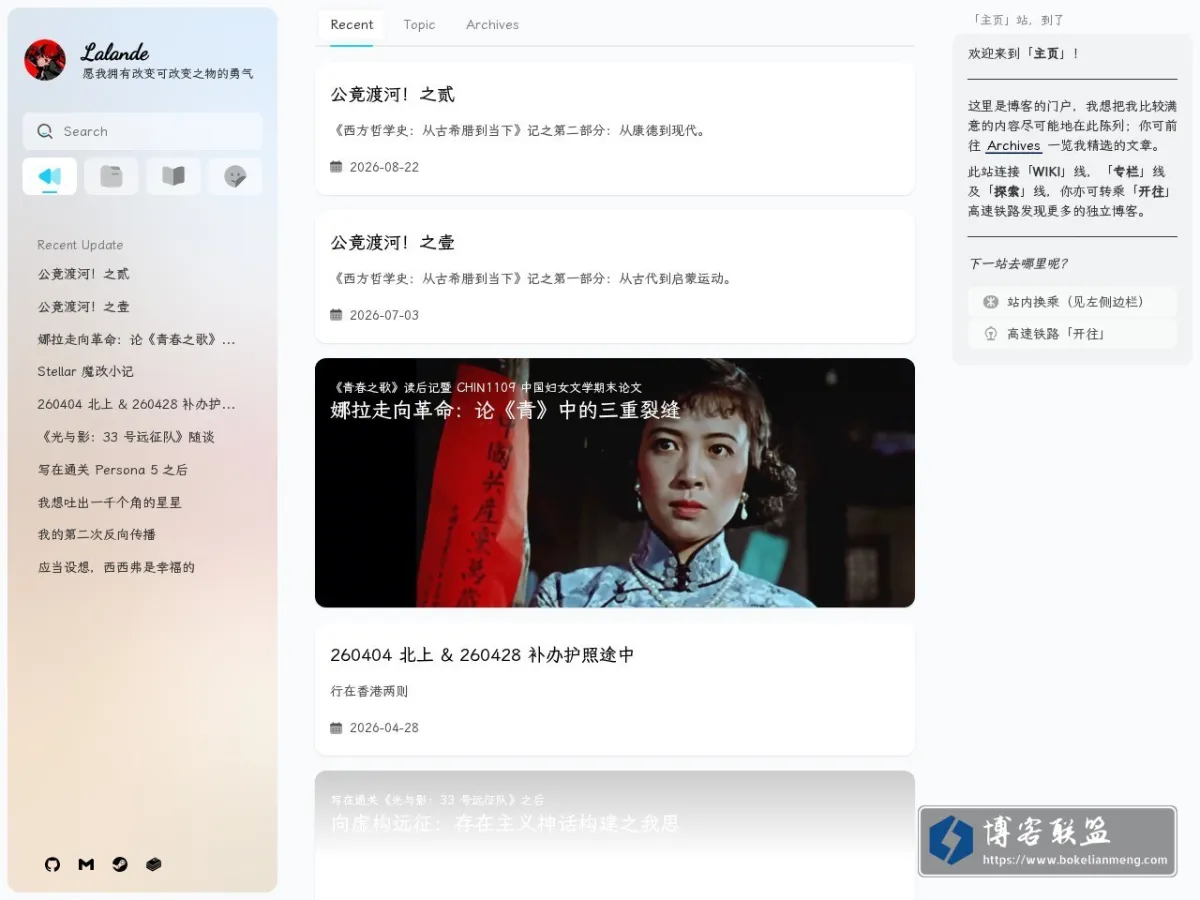Click the header 「主页」站，到了

[x=1018, y=20]
